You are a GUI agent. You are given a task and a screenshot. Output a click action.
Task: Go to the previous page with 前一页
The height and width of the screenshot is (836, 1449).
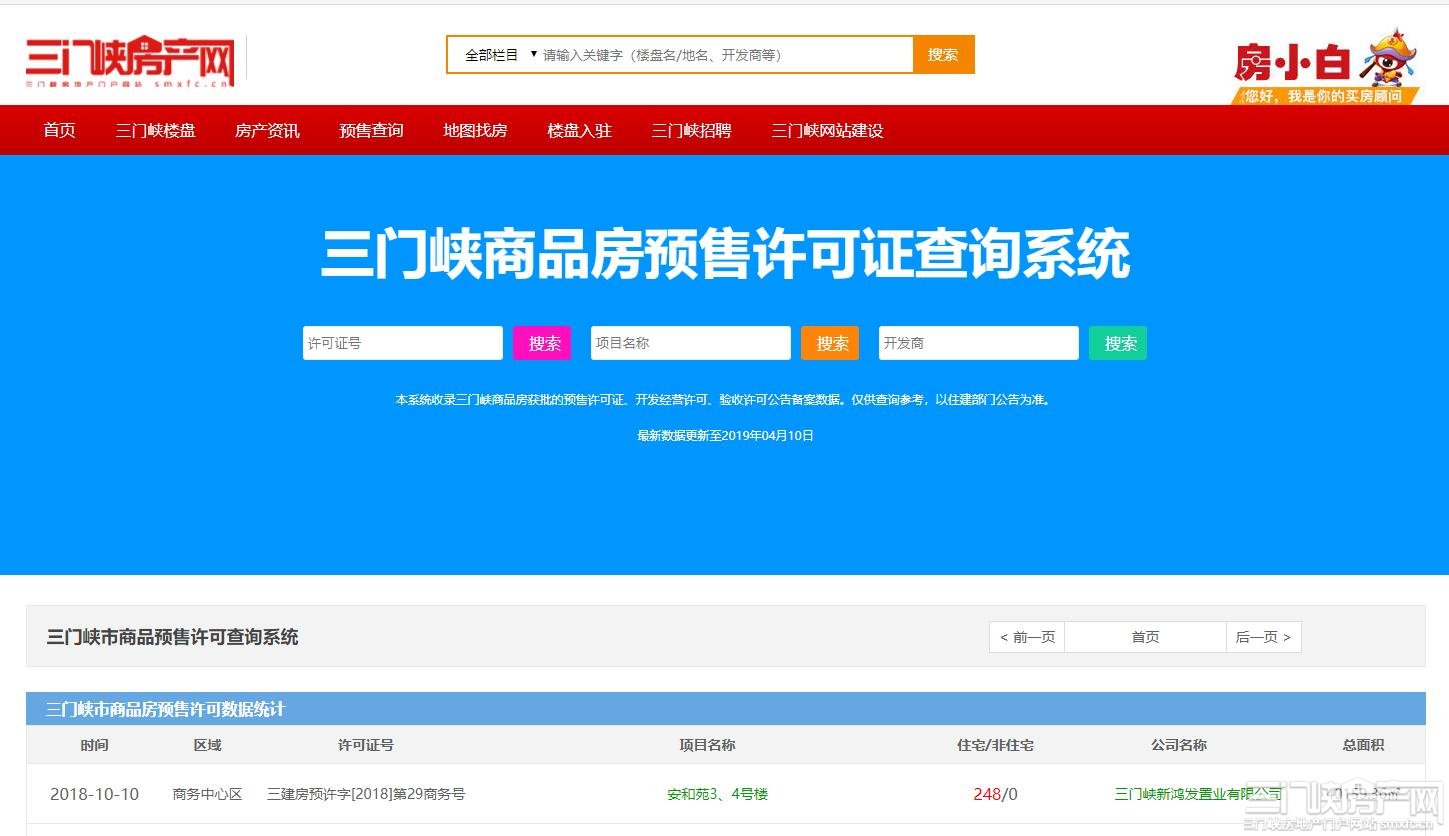[x=1027, y=637]
